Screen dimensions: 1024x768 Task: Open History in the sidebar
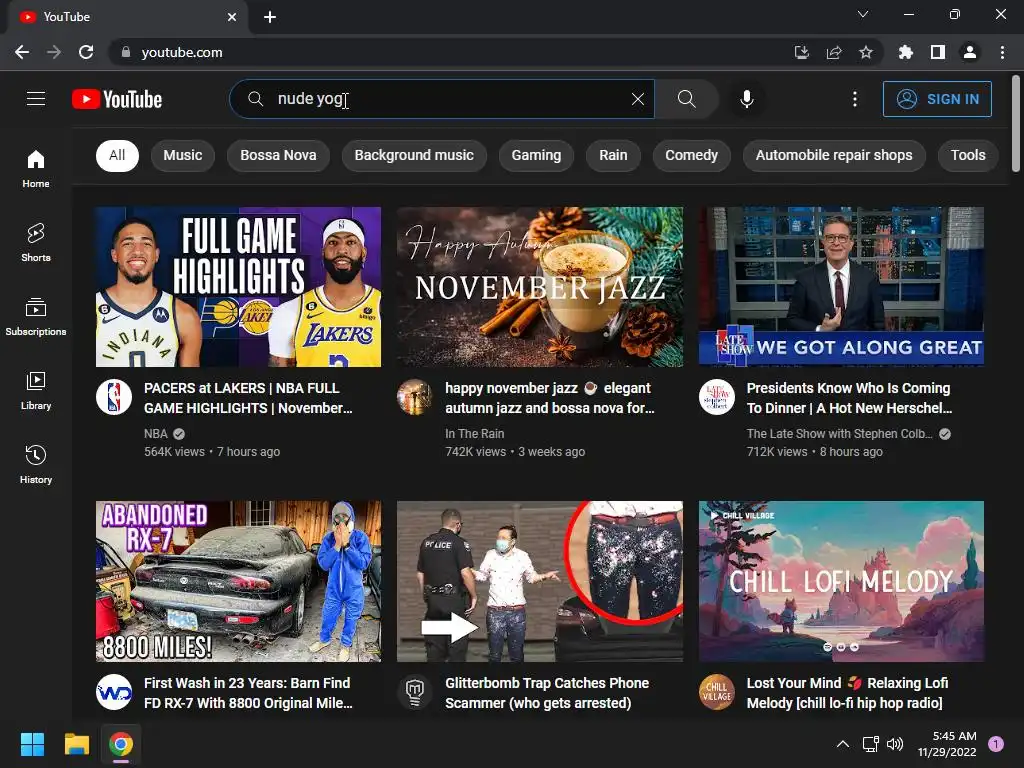tap(36, 464)
